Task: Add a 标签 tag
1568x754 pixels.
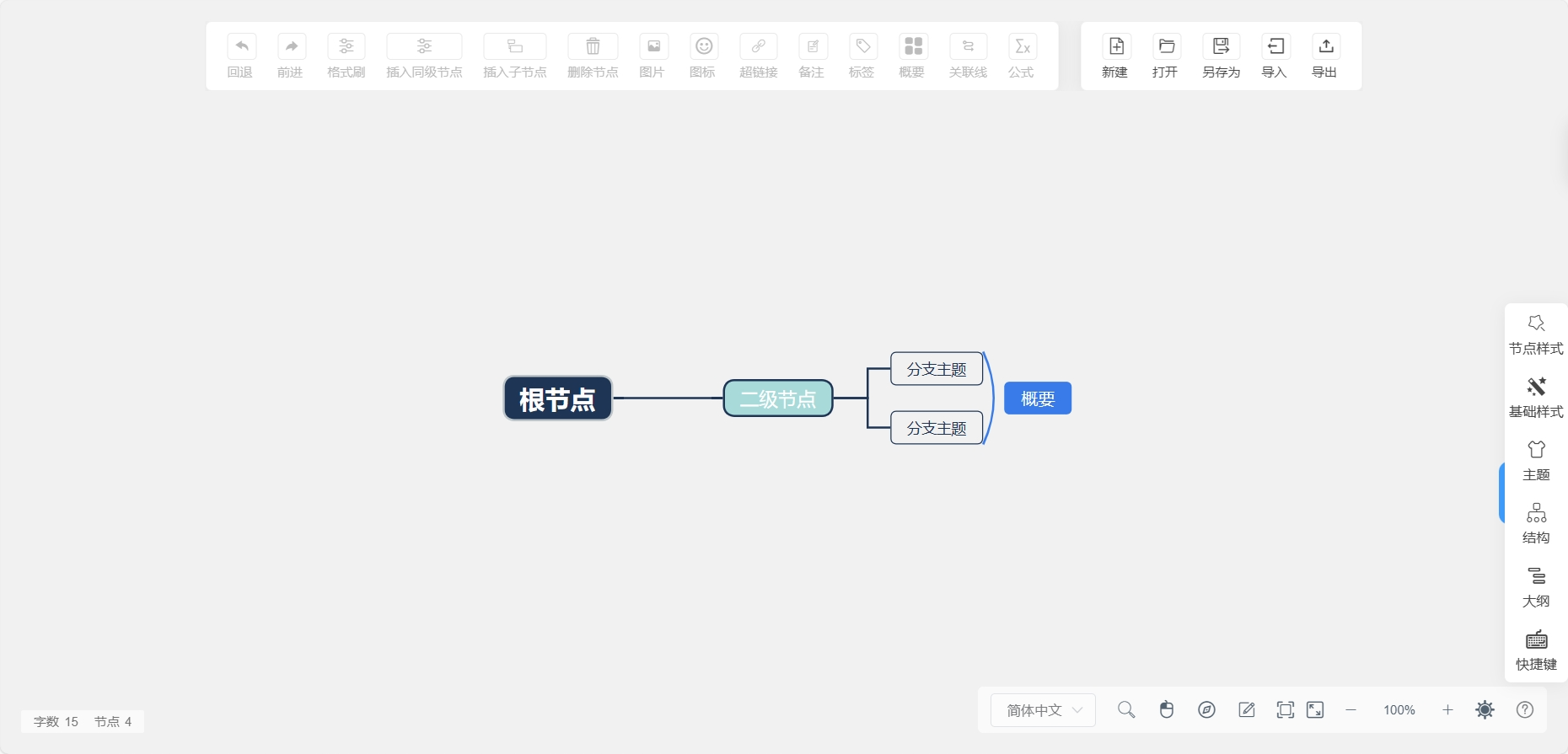Action: click(x=863, y=46)
